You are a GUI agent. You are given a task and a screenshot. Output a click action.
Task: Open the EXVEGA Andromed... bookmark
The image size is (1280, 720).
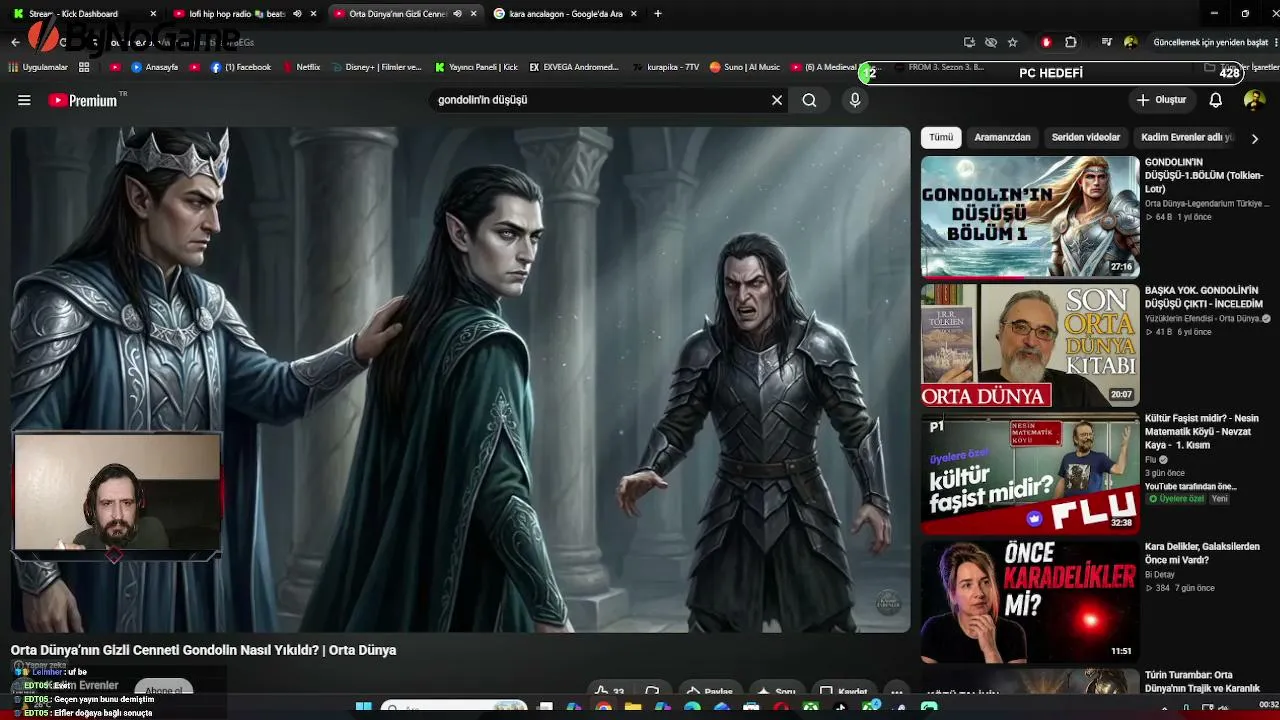click(x=574, y=67)
